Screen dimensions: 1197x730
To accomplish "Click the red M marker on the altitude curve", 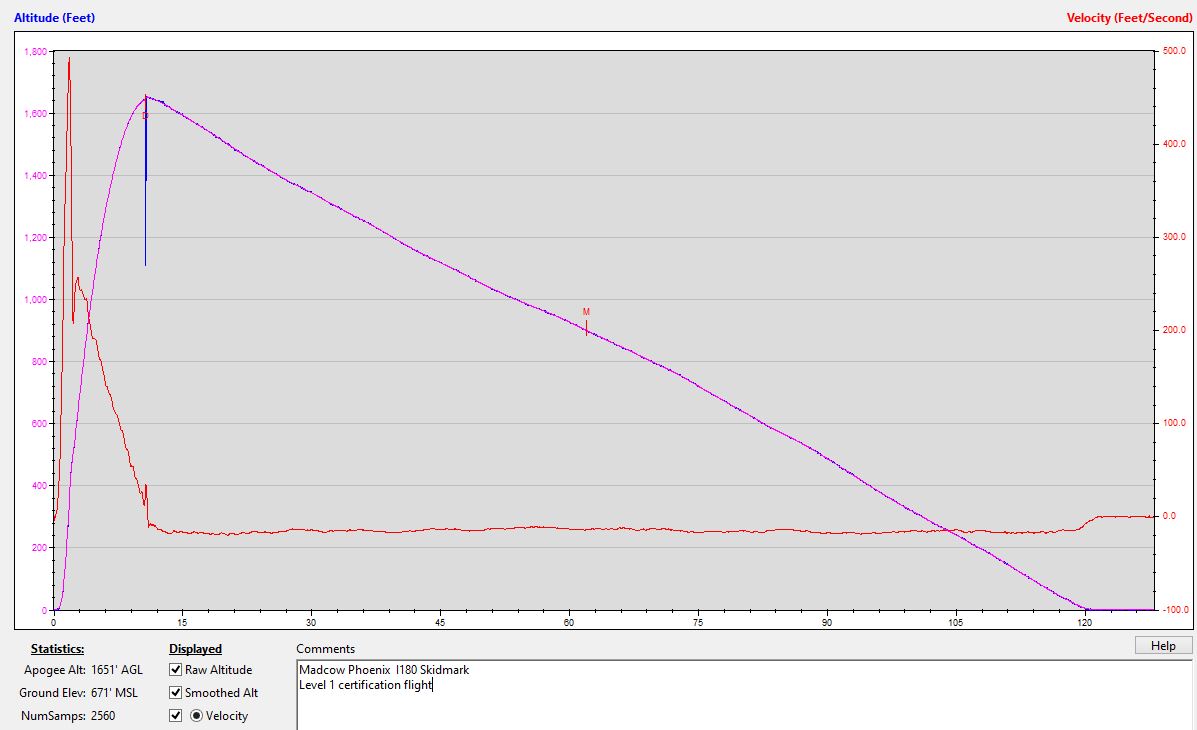I will coord(586,312).
